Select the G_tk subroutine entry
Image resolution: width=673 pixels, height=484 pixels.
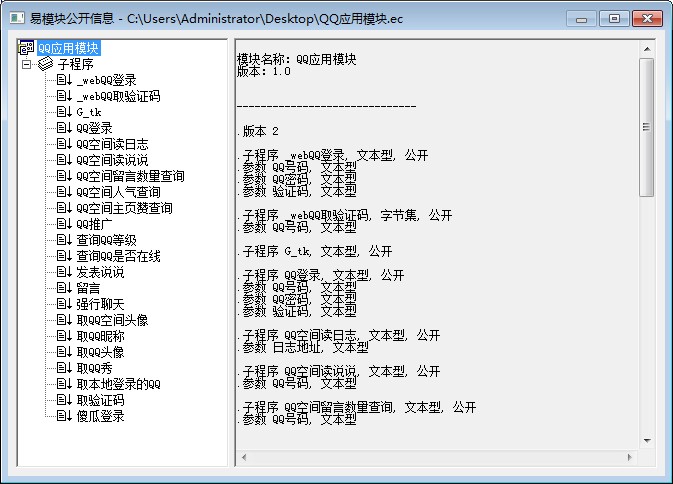click(89, 112)
